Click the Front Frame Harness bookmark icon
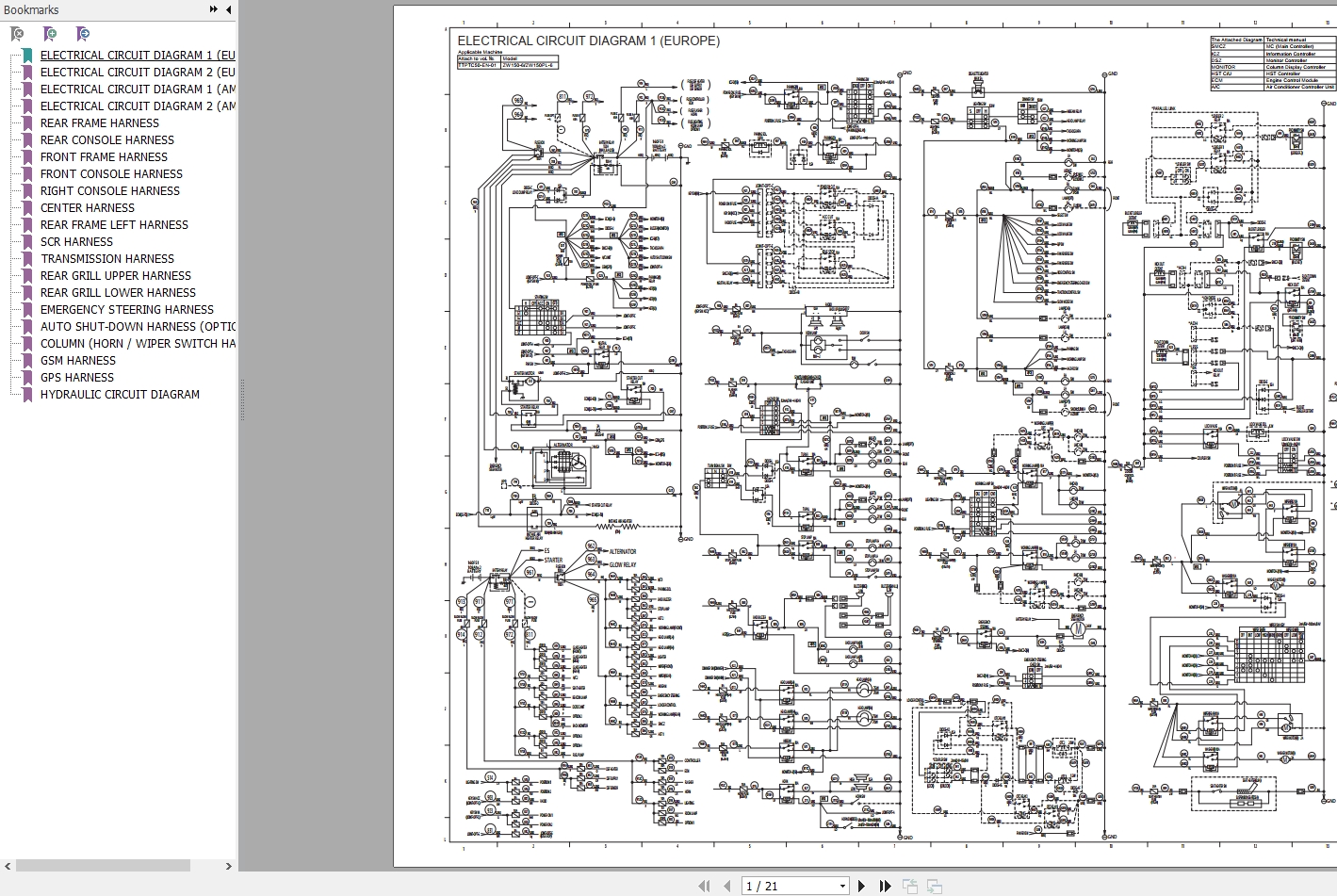 pyautogui.click(x=27, y=157)
